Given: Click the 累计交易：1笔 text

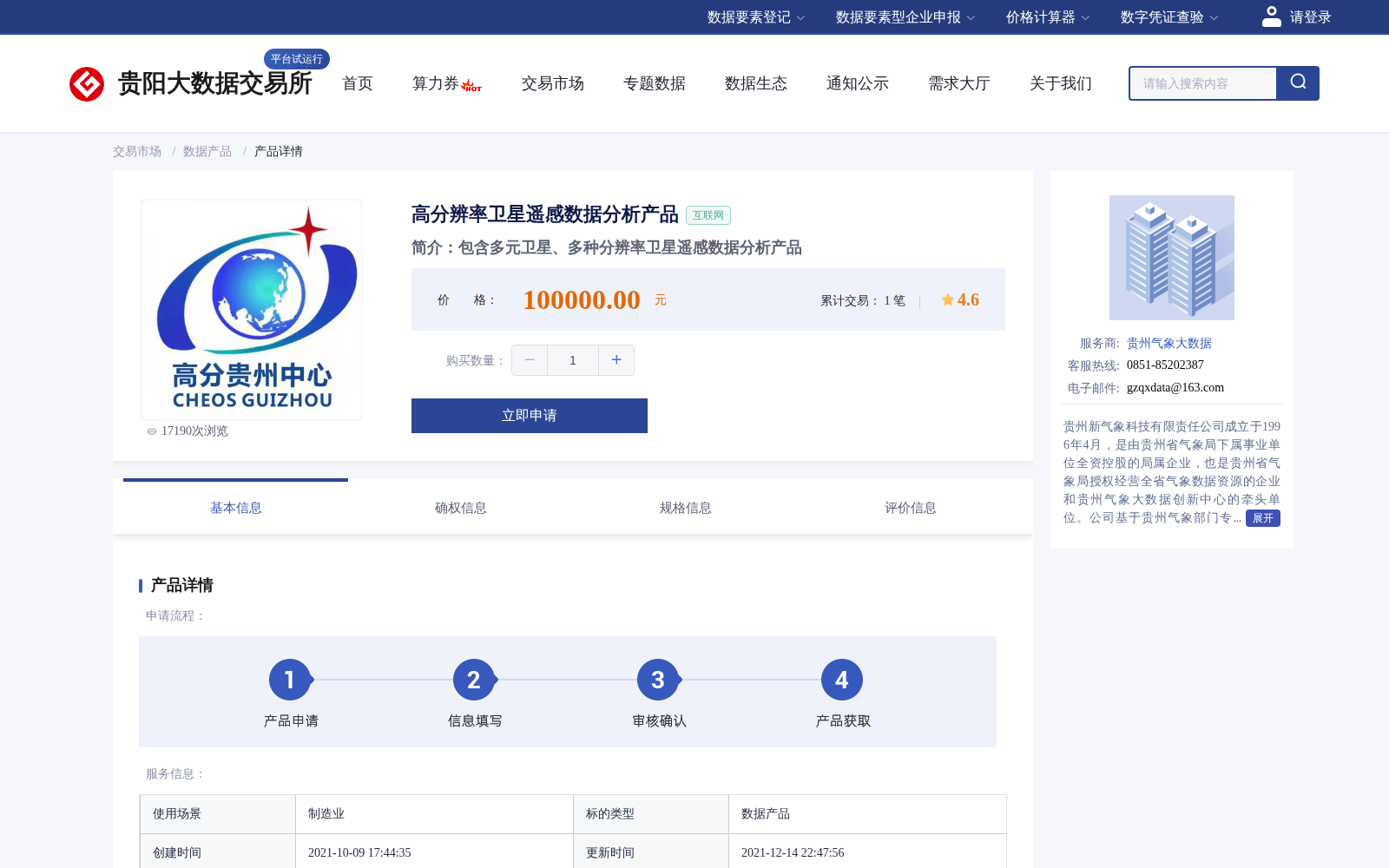Looking at the screenshot, I should tap(863, 300).
